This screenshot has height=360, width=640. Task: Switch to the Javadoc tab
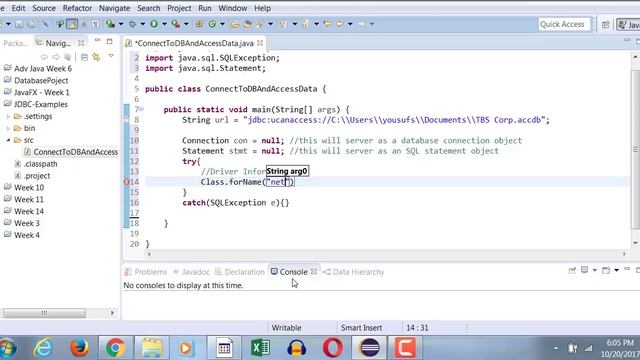click(191, 272)
